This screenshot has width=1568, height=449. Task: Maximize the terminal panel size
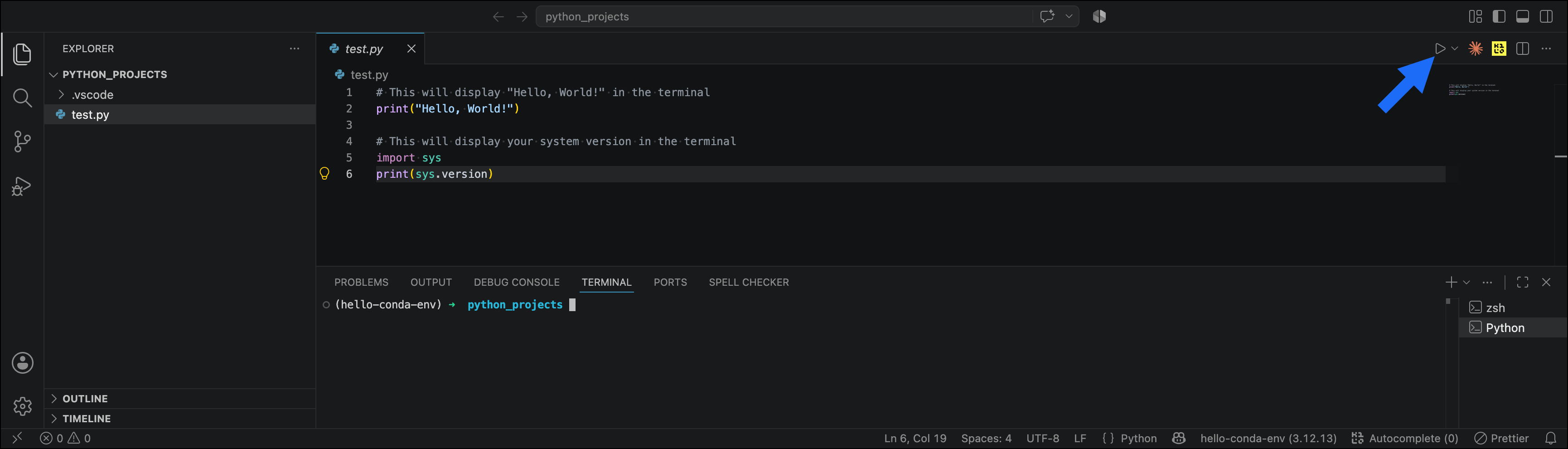click(1522, 282)
